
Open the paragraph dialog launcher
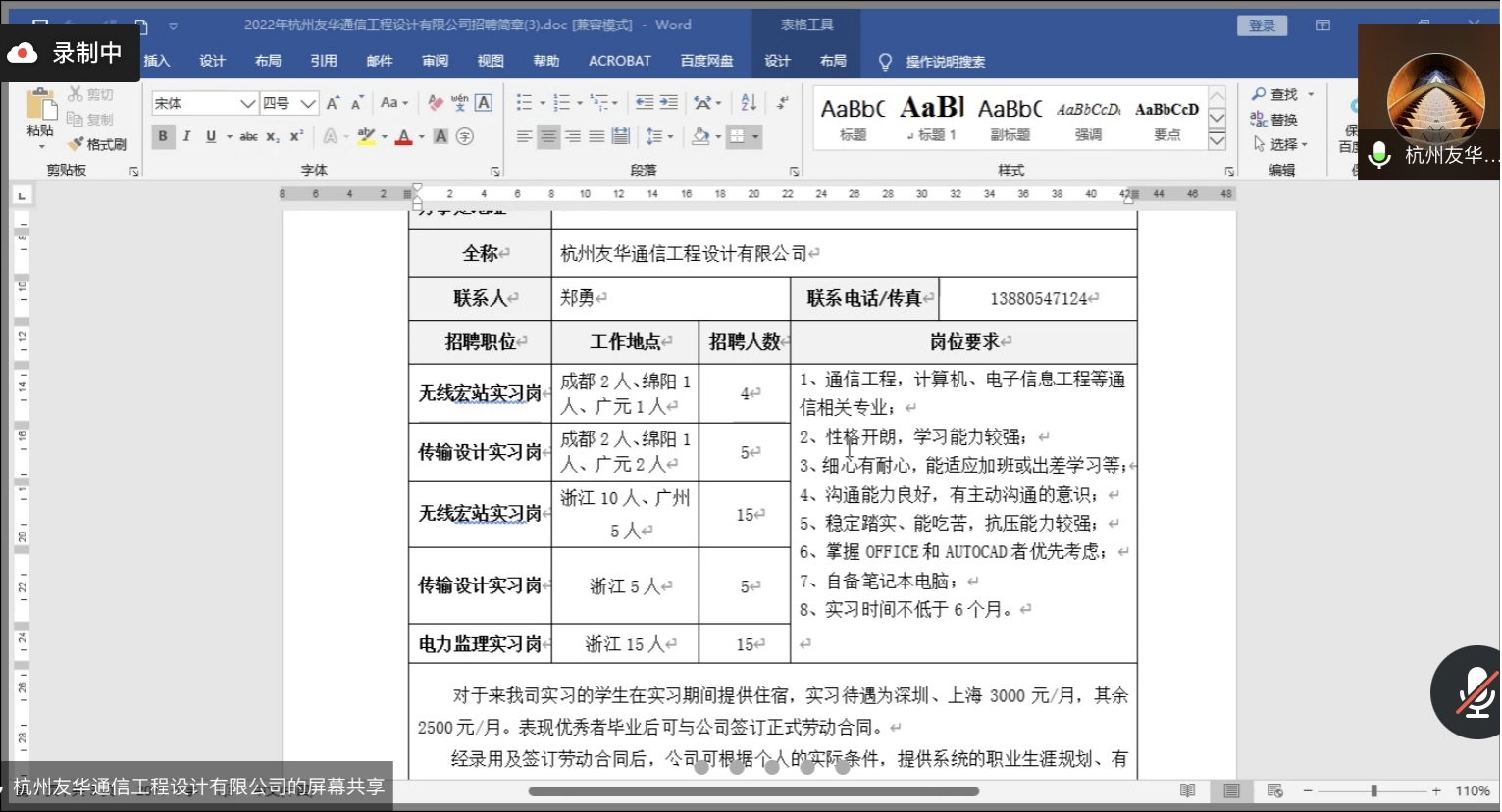tap(795, 171)
